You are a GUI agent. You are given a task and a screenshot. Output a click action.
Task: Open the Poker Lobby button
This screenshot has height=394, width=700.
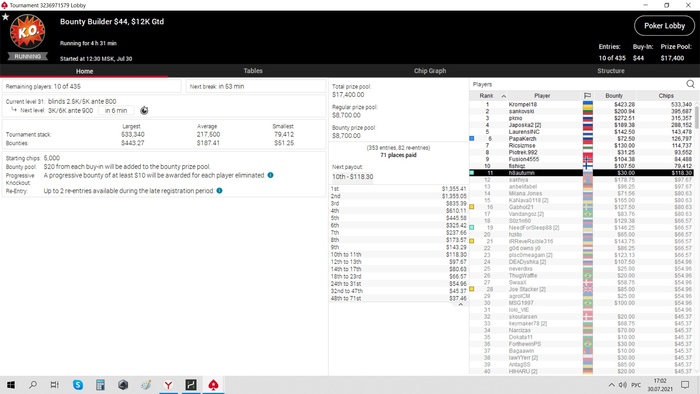pyautogui.click(x=664, y=26)
